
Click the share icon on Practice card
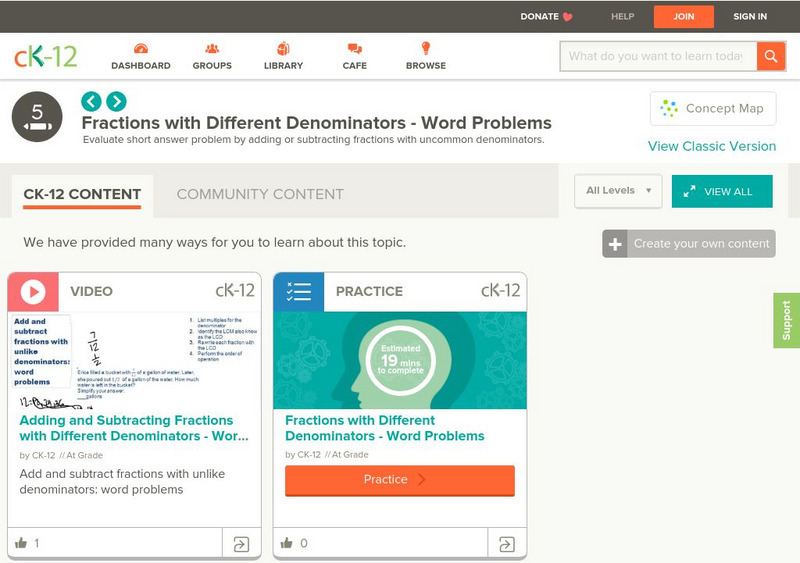point(506,544)
